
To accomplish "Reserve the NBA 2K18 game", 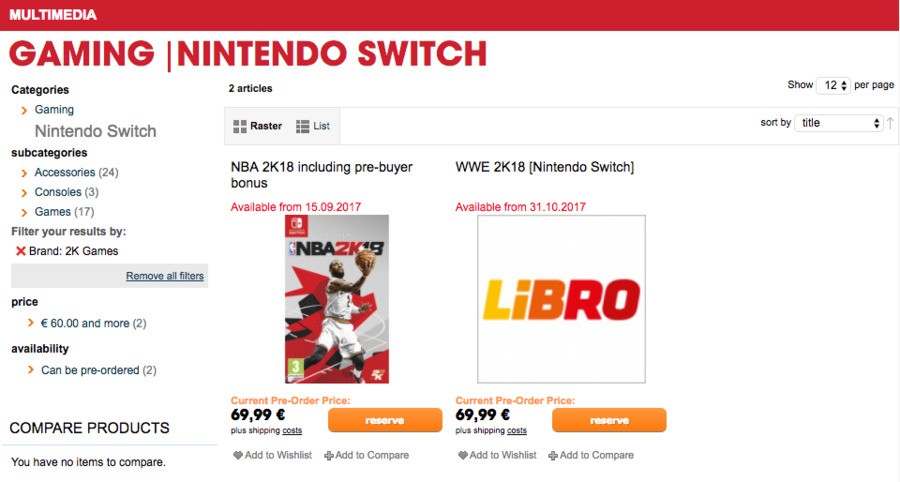I will (x=385, y=420).
